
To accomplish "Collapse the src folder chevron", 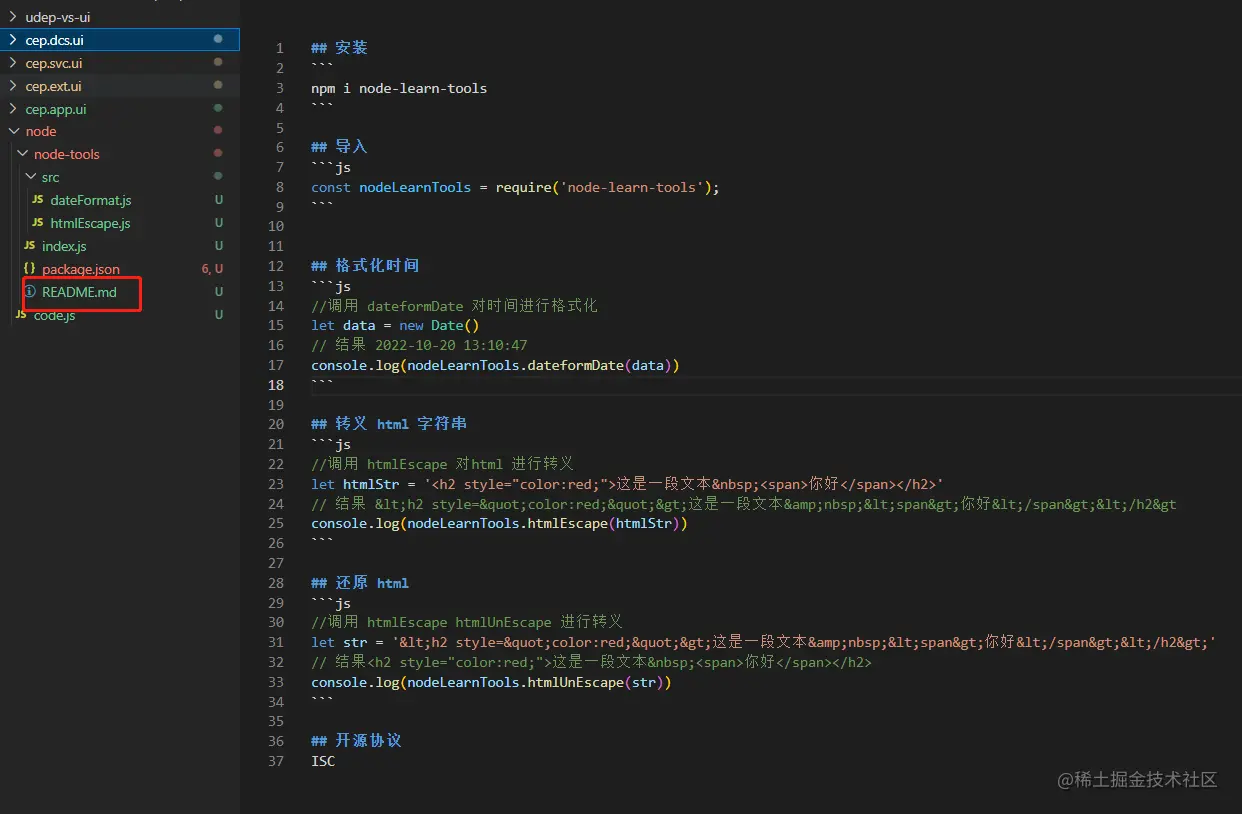I will click(x=30, y=177).
